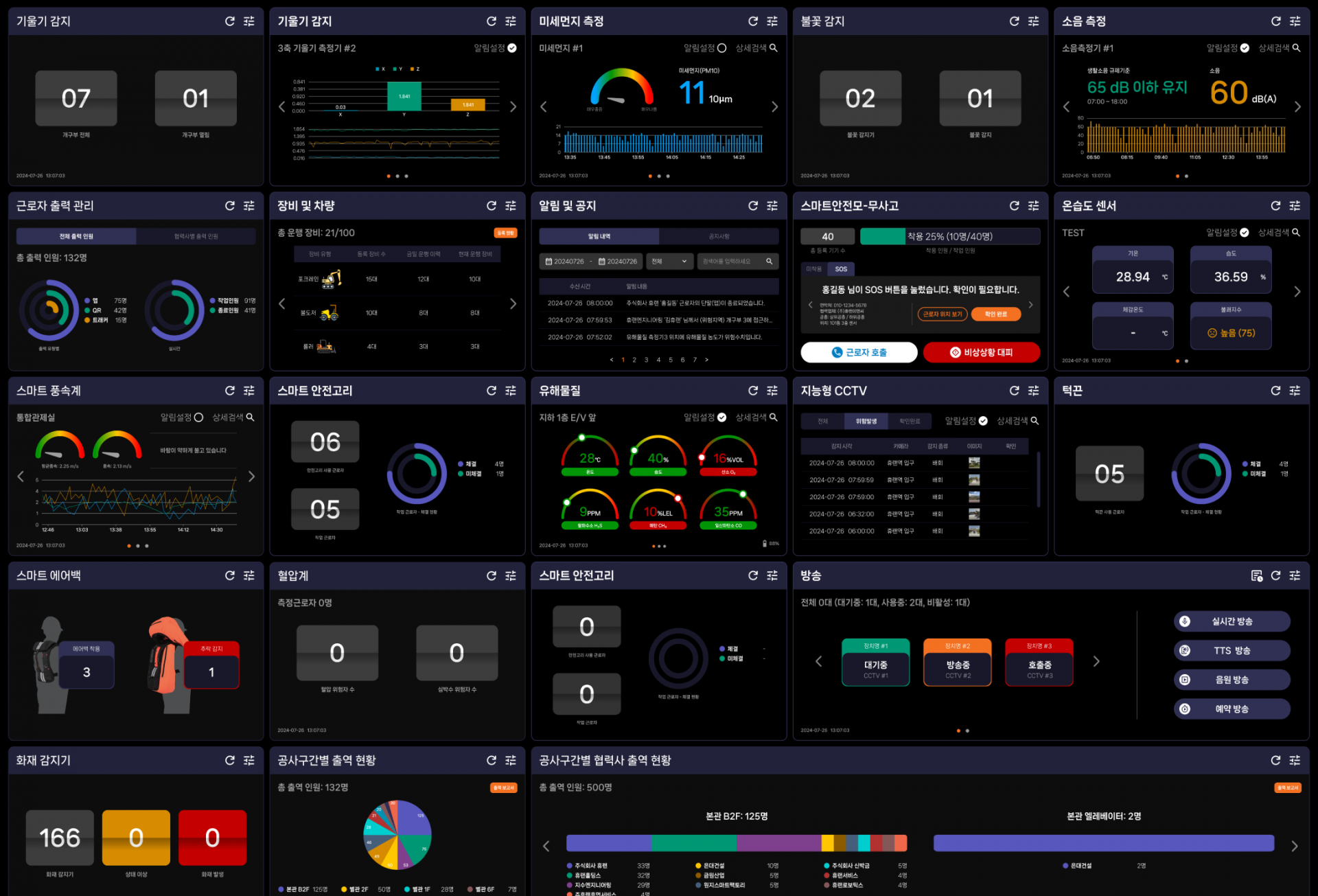Click 근로자 위치 보기 button

coord(943,314)
